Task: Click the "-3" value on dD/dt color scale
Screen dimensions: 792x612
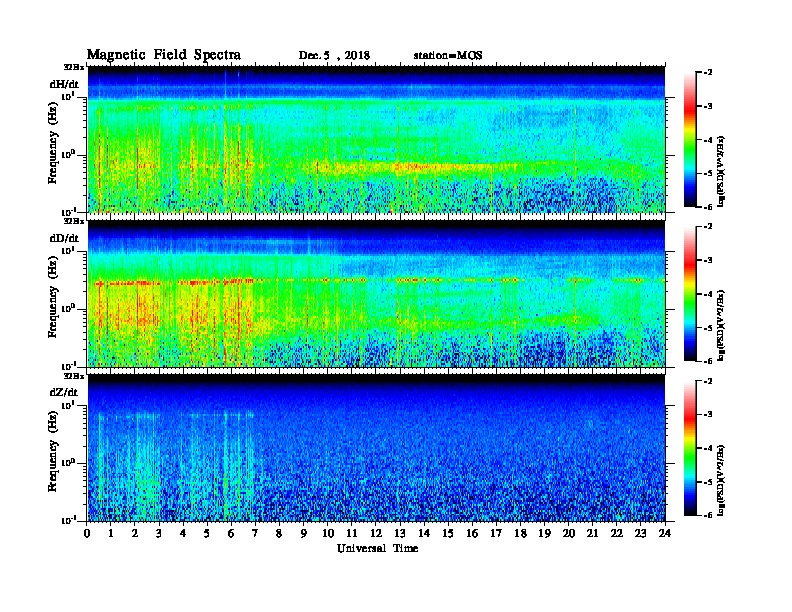Action: pyautogui.click(x=708, y=261)
